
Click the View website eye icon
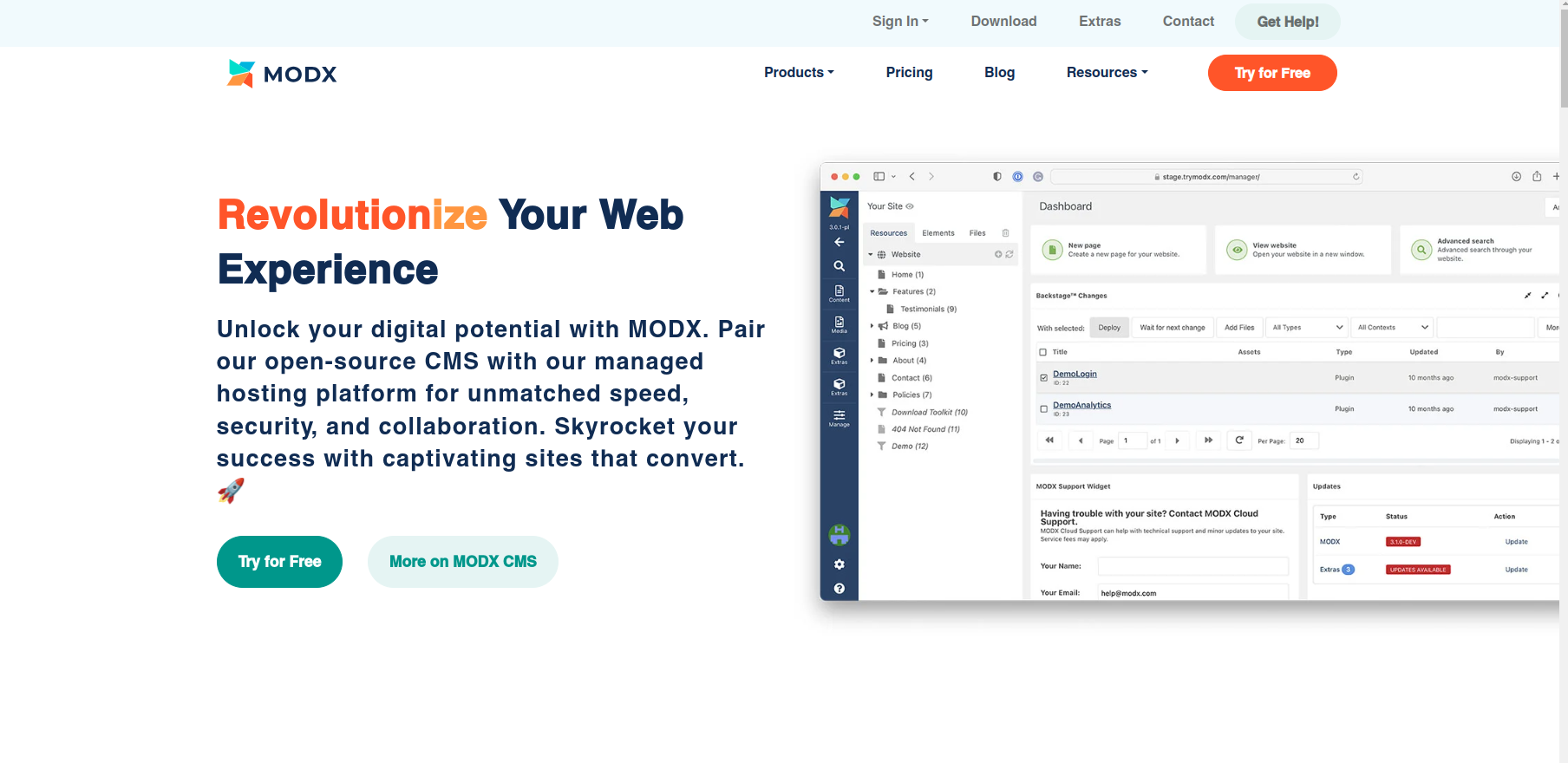click(x=1237, y=251)
